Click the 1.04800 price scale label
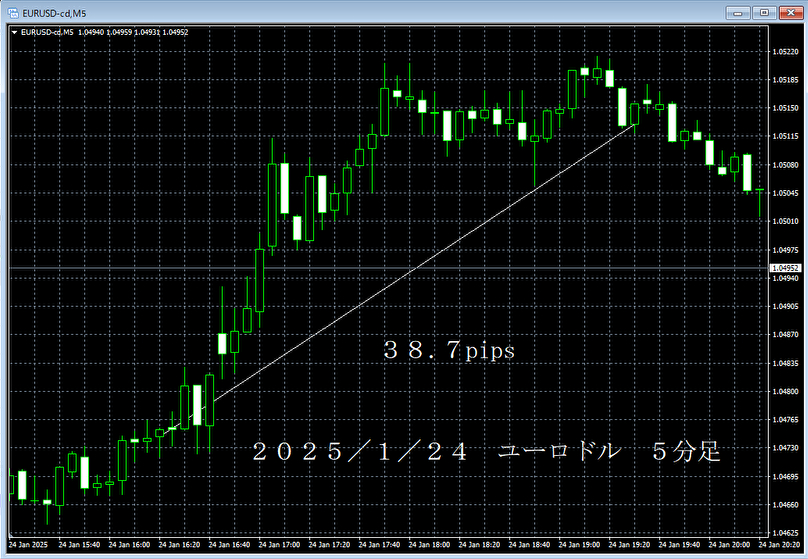 pos(785,392)
